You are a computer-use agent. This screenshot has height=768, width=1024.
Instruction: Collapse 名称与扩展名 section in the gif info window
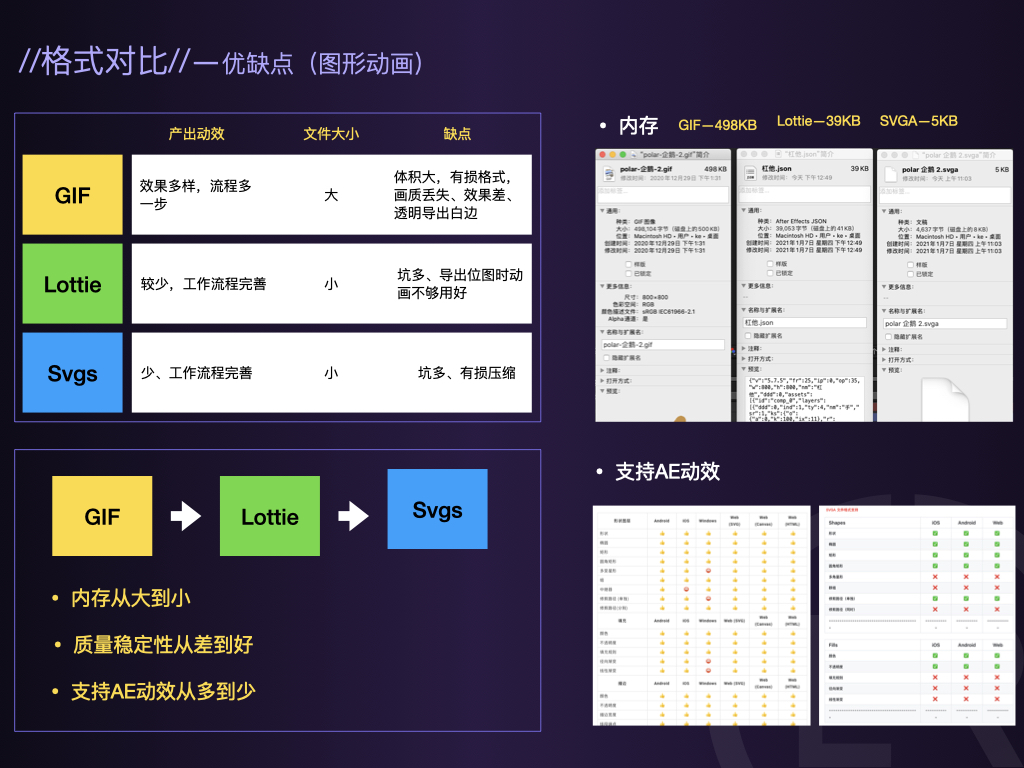click(602, 332)
